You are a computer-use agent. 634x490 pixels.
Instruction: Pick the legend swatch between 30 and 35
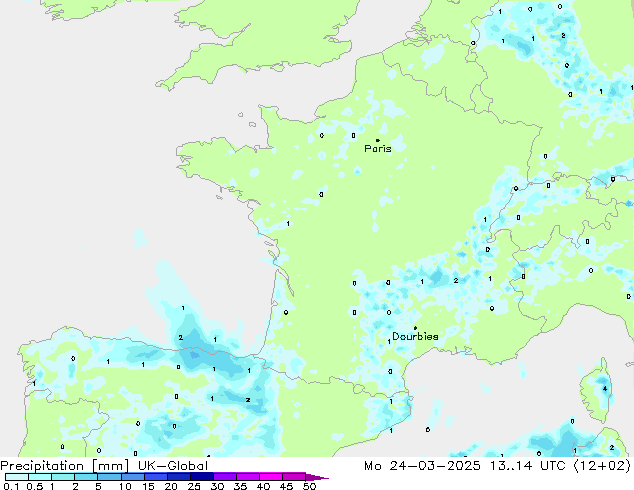pos(225,477)
